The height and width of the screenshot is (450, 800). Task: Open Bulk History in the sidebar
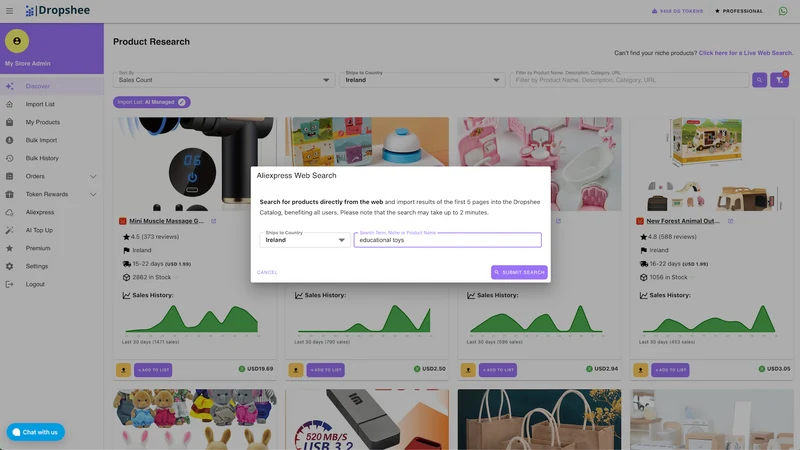(52, 158)
